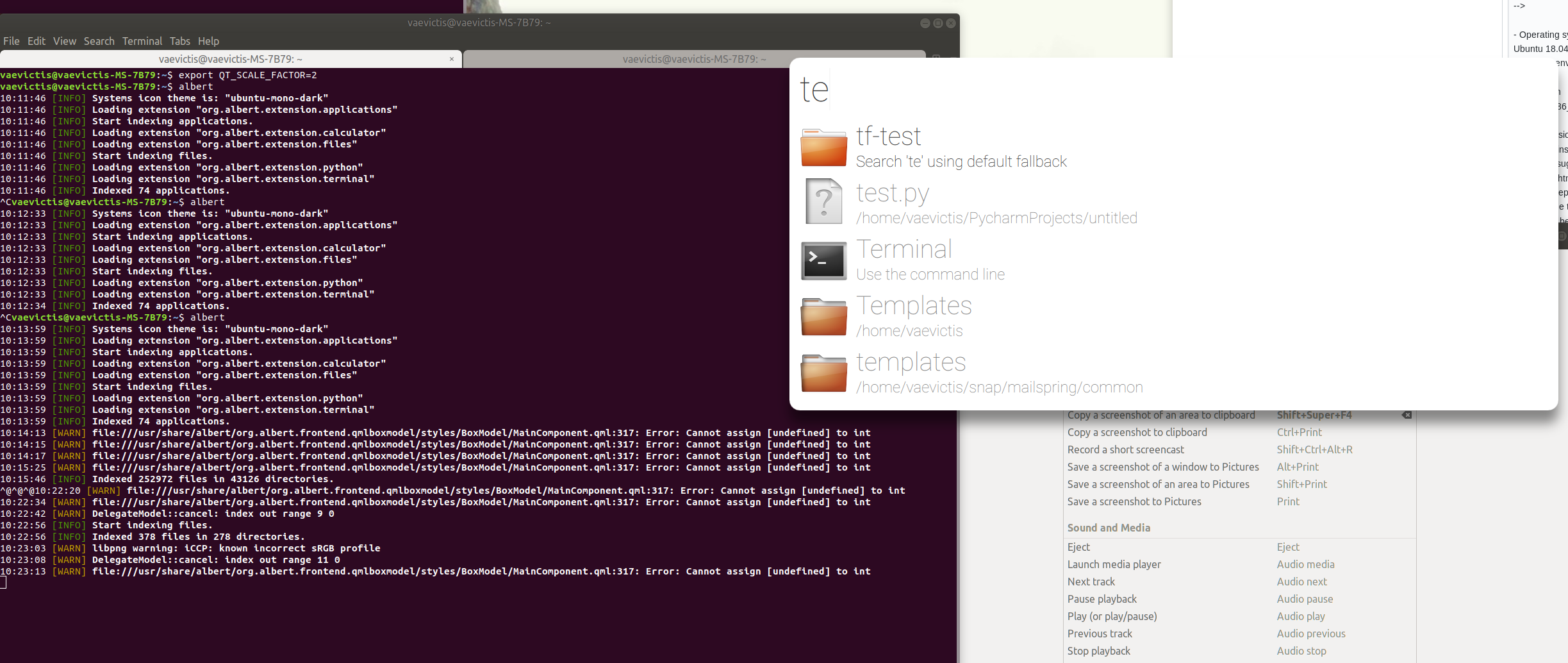Image resolution: width=1568 pixels, height=663 pixels.
Task: Select the 'Eject' shortcut entry
Action: pos(1078,546)
